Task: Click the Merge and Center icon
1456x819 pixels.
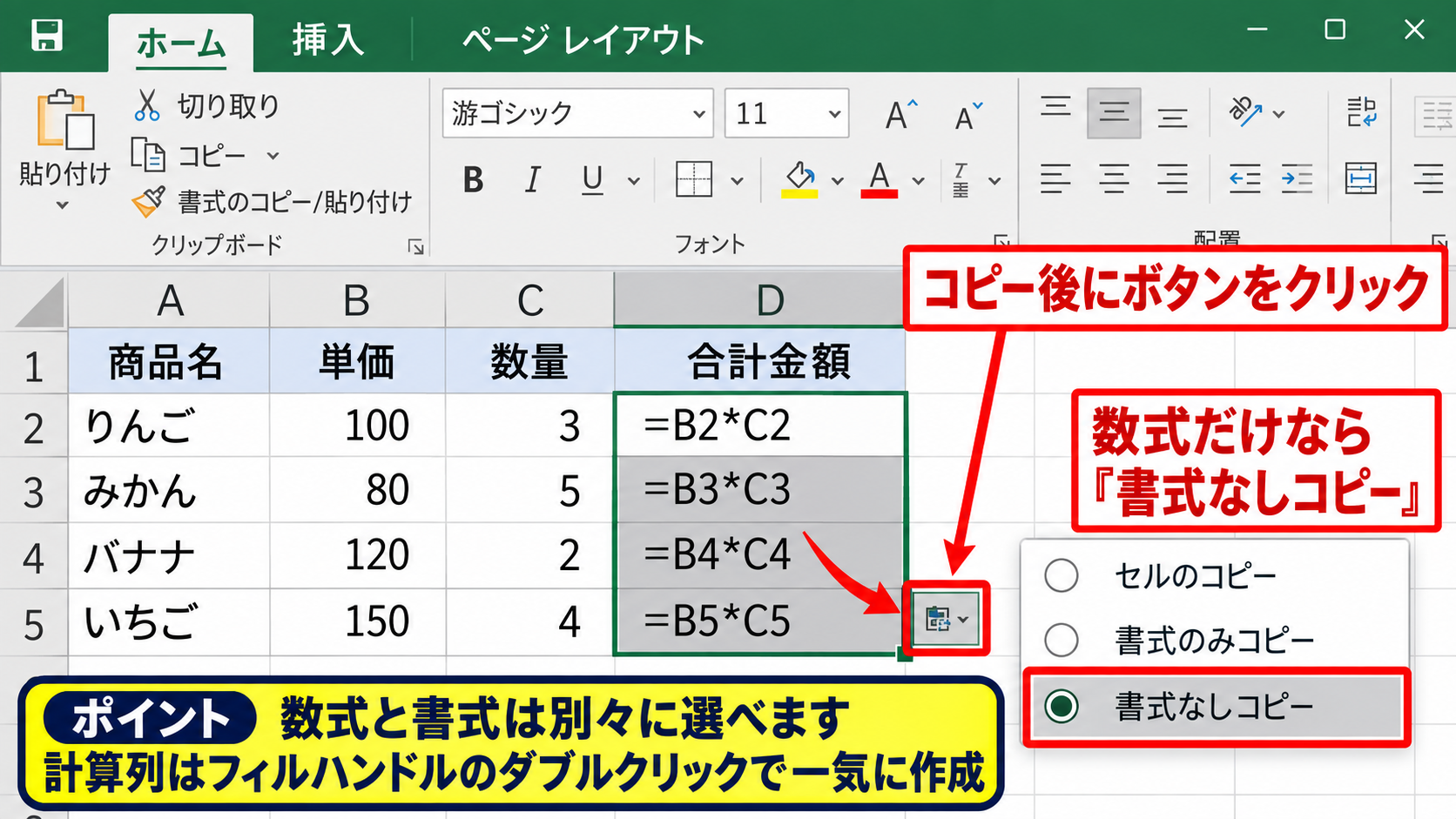Action: [x=1360, y=178]
